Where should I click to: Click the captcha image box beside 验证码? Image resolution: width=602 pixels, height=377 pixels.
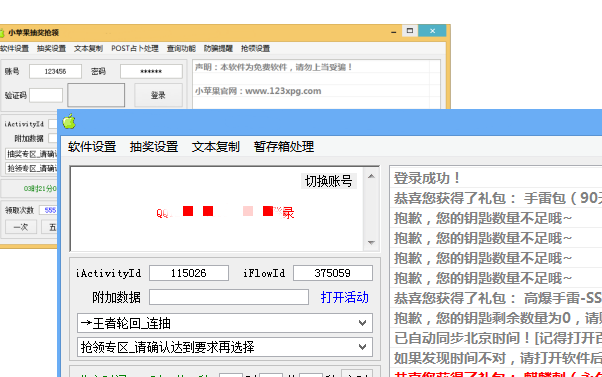(x=96, y=95)
